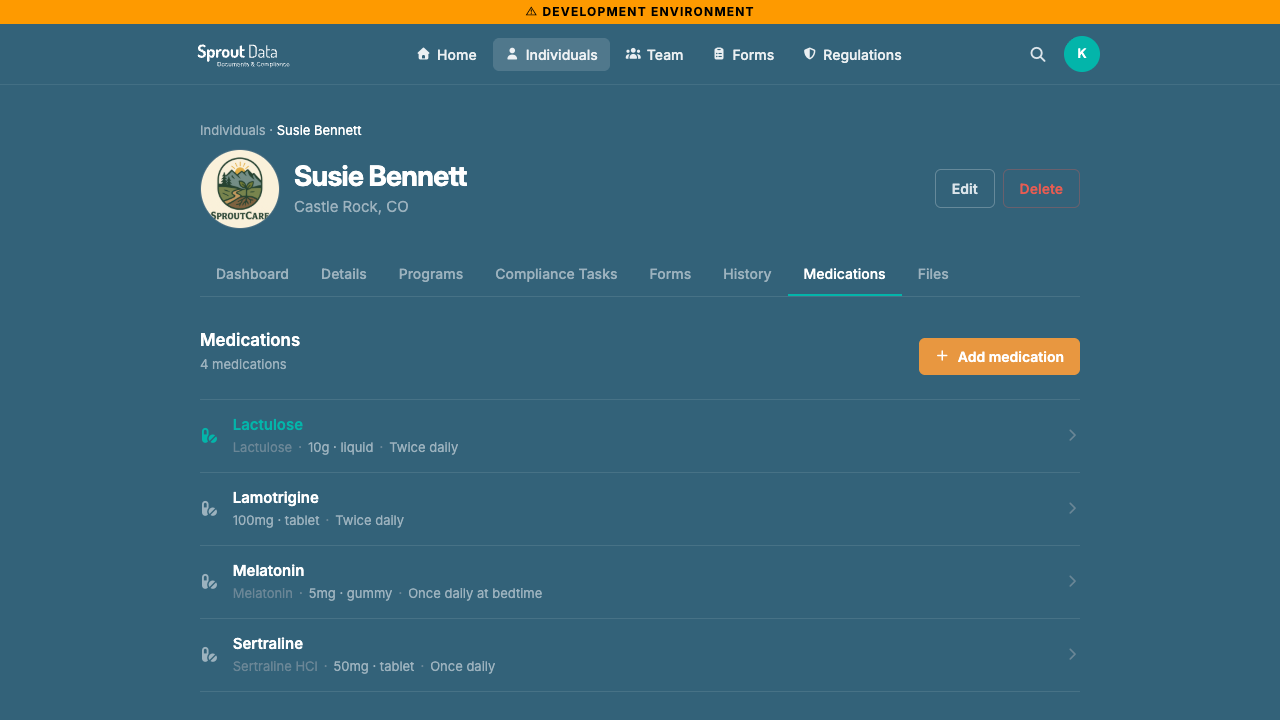This screenshot has width=1280, height=720.
Task: Click 'Once daily at bedtime' text
Action: pyautogui.click(x=475, y=593)
